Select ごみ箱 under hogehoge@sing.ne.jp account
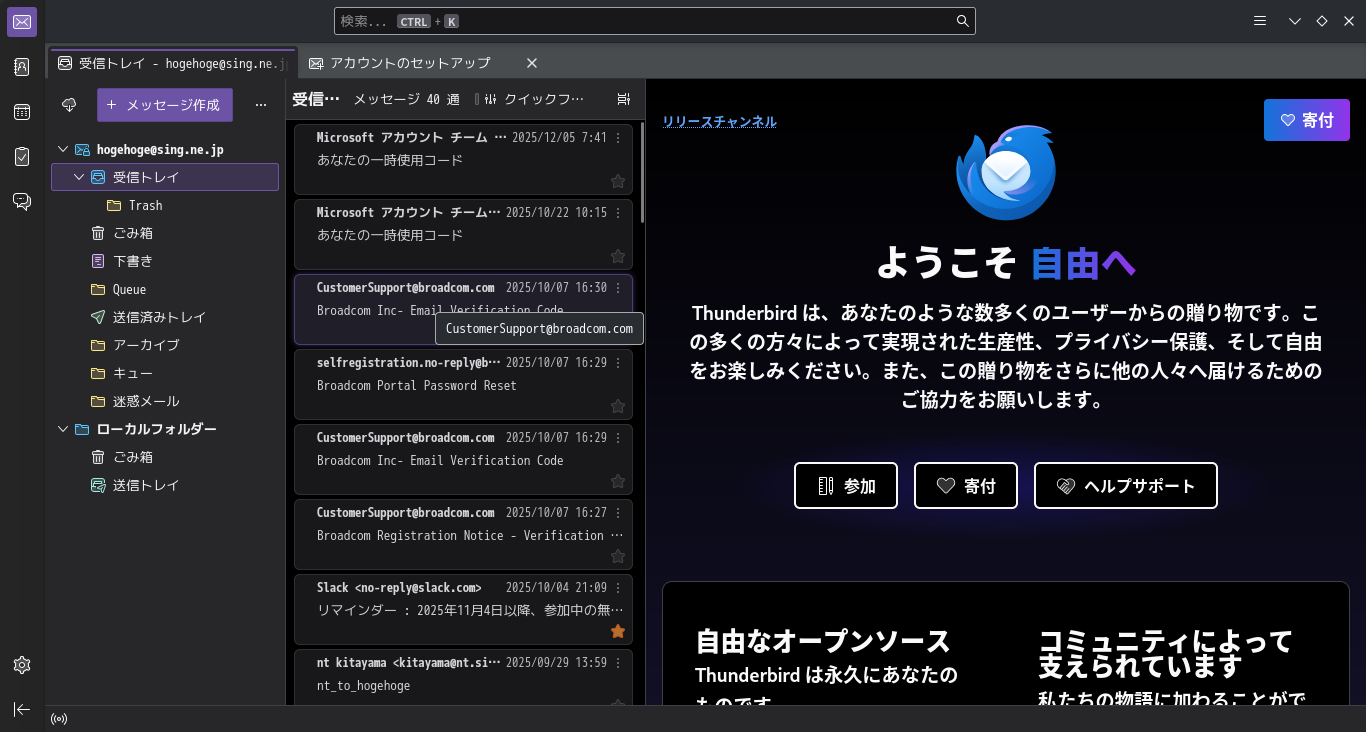Screen dimensions: 1366x732 click(165, 233)
